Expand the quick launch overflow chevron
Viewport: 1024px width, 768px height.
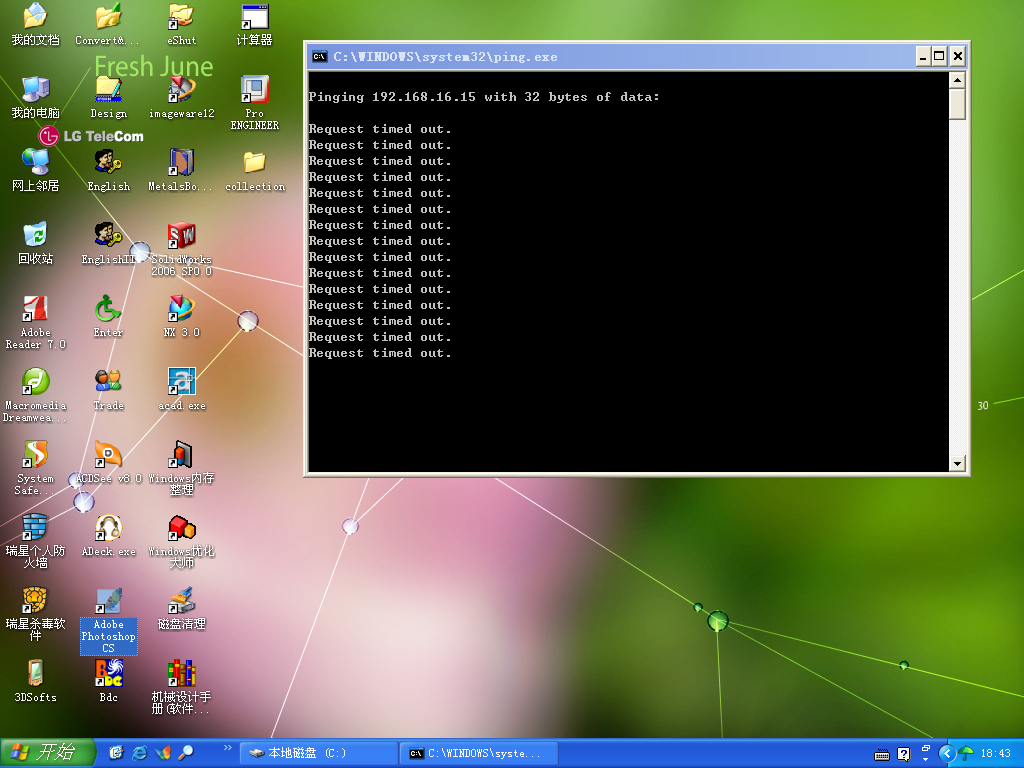point(227,747)
